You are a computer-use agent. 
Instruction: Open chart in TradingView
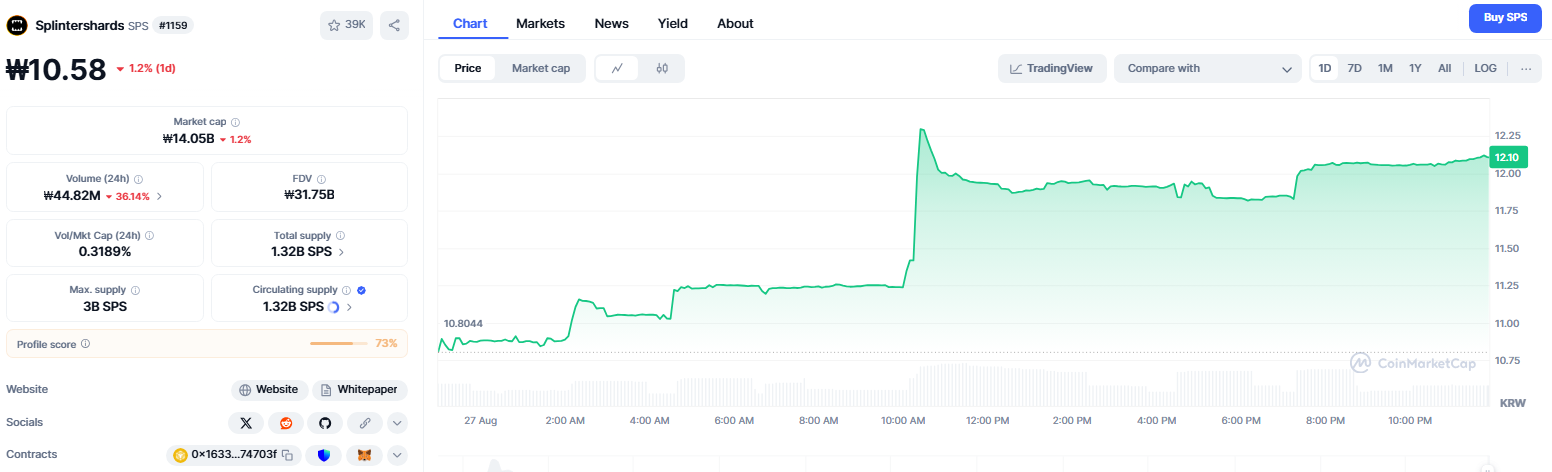1052,68
